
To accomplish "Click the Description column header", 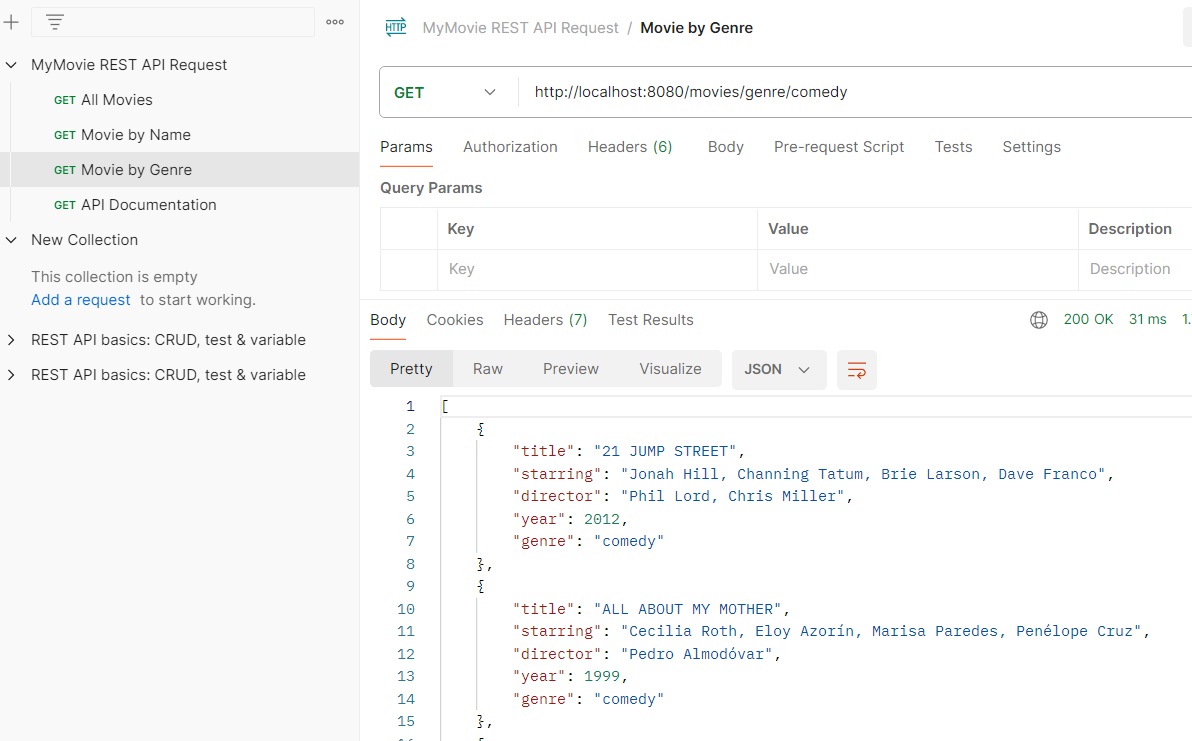I will click(x=1130, y=230).
